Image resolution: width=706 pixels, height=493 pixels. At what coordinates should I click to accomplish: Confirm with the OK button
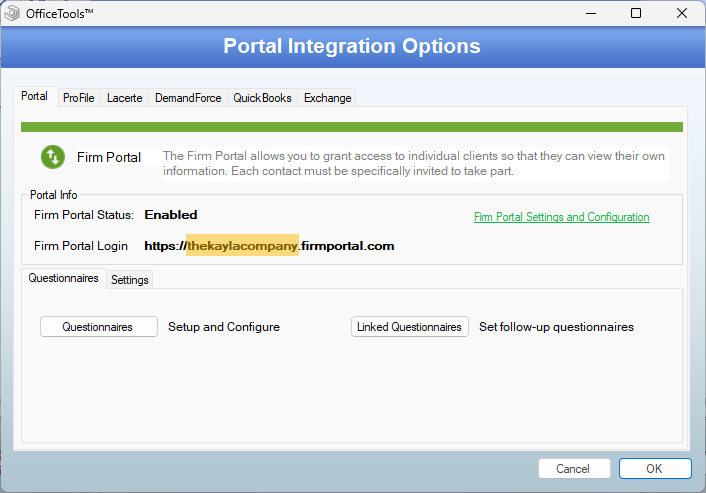(655, 469)
